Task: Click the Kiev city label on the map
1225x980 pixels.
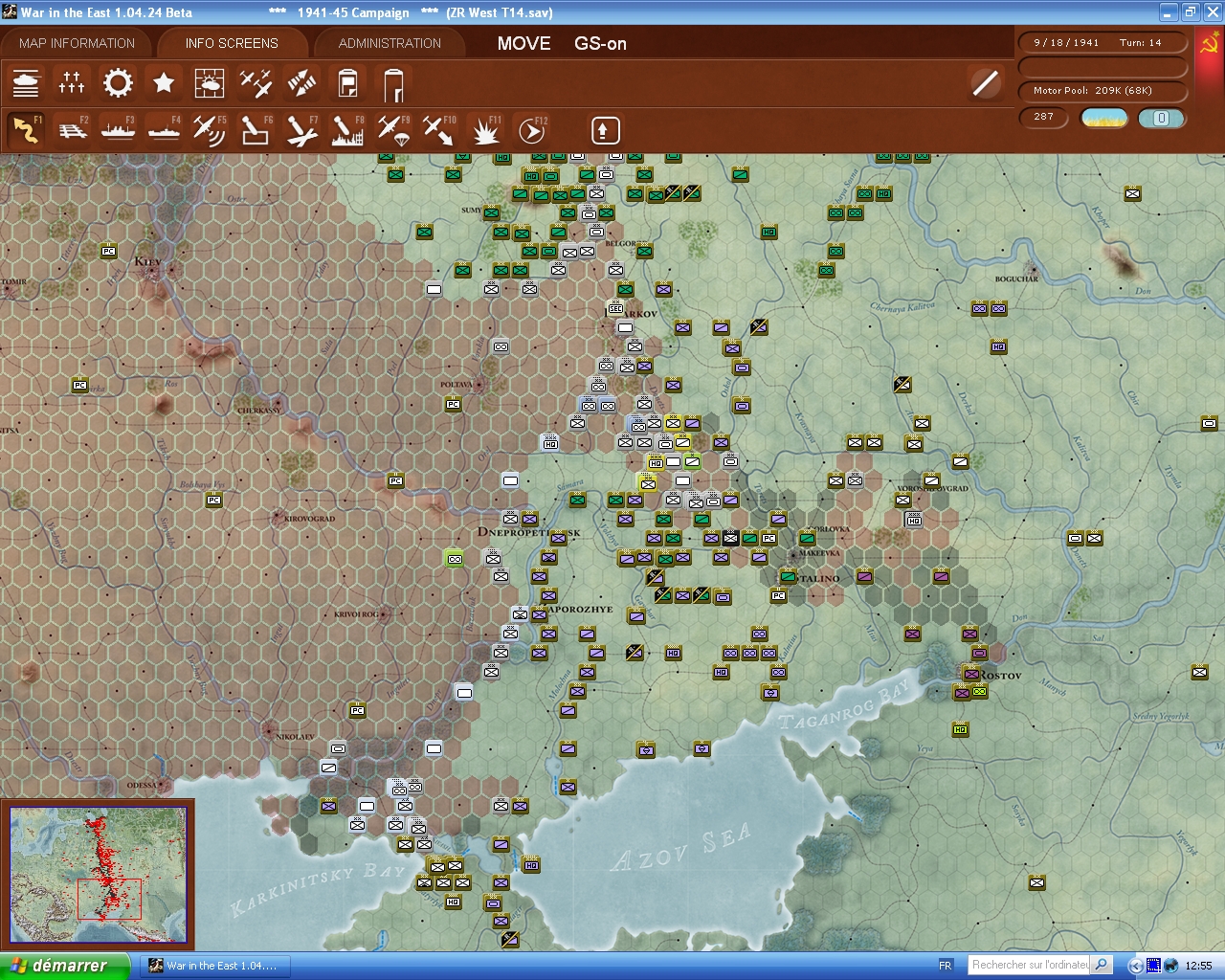Action: pos(148,261)
